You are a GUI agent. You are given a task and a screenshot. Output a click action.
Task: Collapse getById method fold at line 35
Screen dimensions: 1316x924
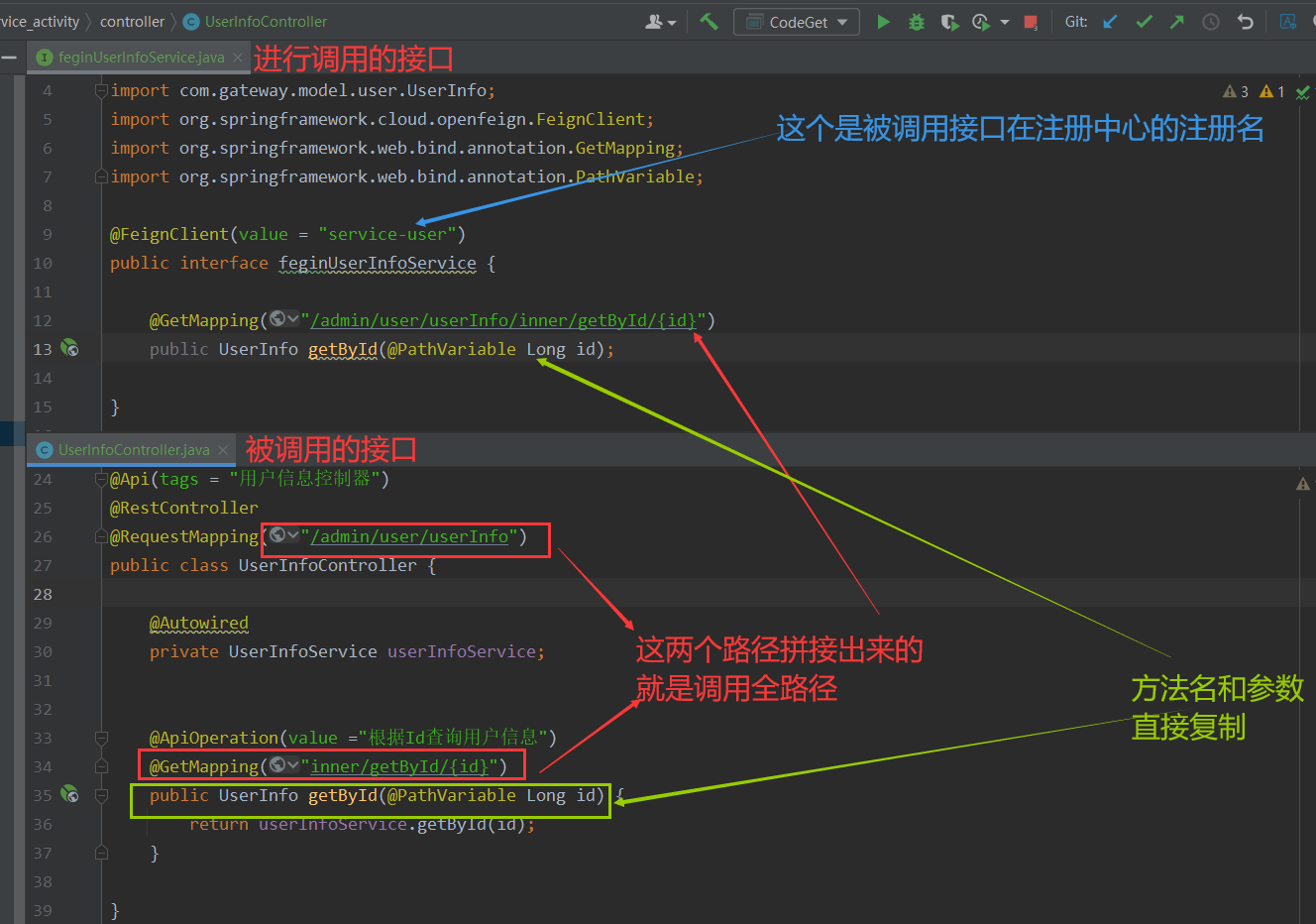[101, 795]
